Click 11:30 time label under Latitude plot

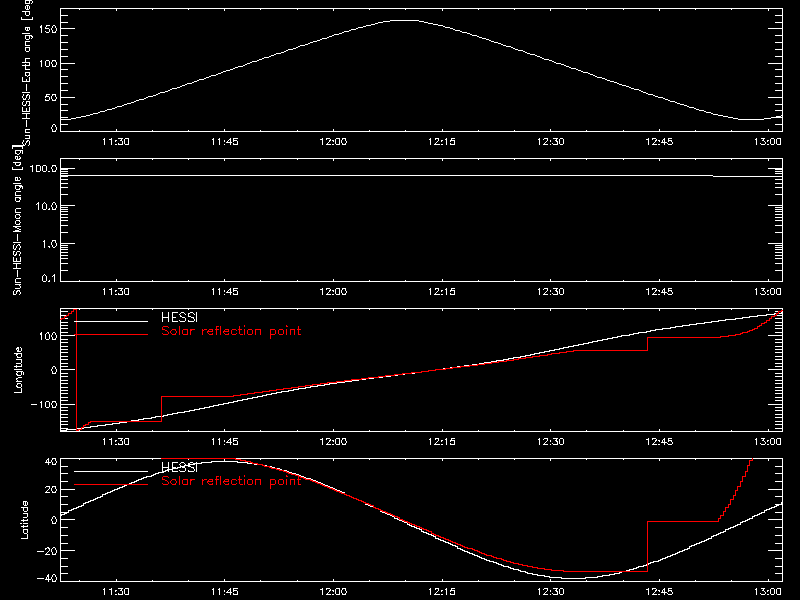coord(116,592)
